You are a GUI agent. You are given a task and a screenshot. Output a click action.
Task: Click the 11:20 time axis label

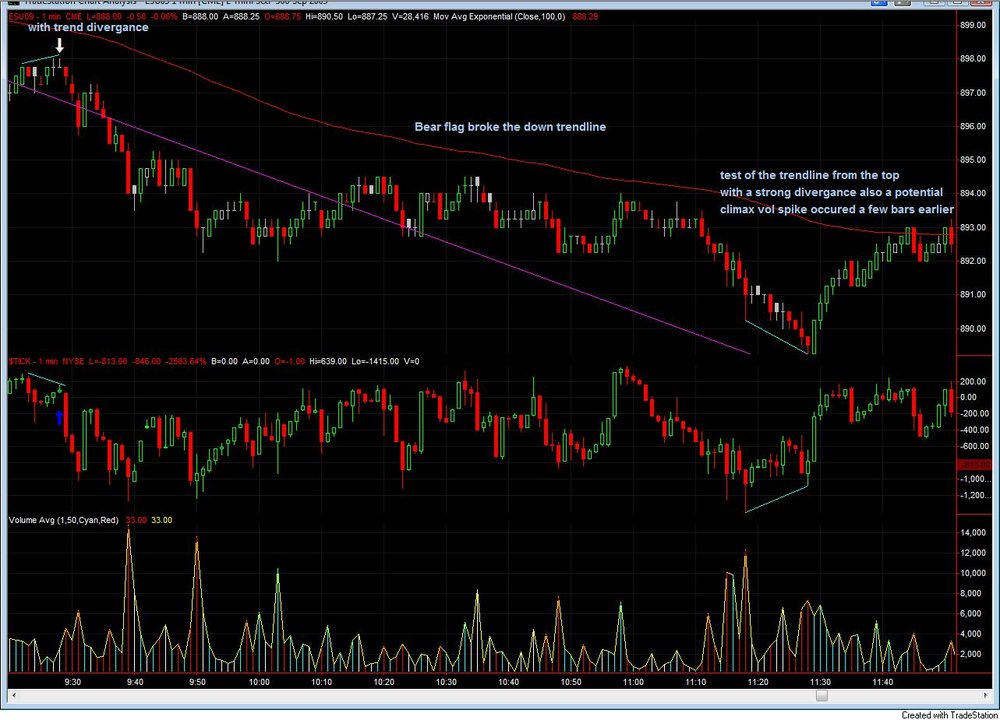[x=758, y=682]
